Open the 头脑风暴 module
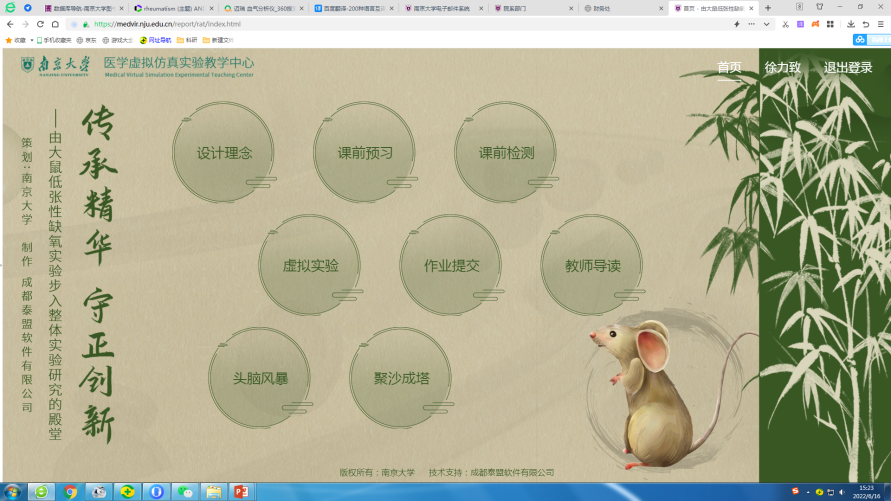This screenshot has height=501, width=891. click(260, 379)
